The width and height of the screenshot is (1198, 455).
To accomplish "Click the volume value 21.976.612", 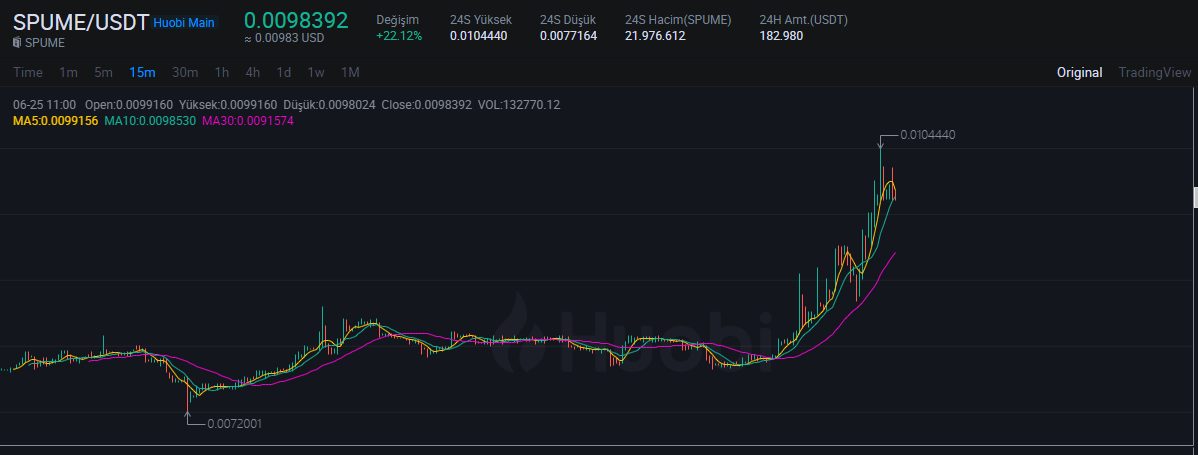I will tap(655, 35).
